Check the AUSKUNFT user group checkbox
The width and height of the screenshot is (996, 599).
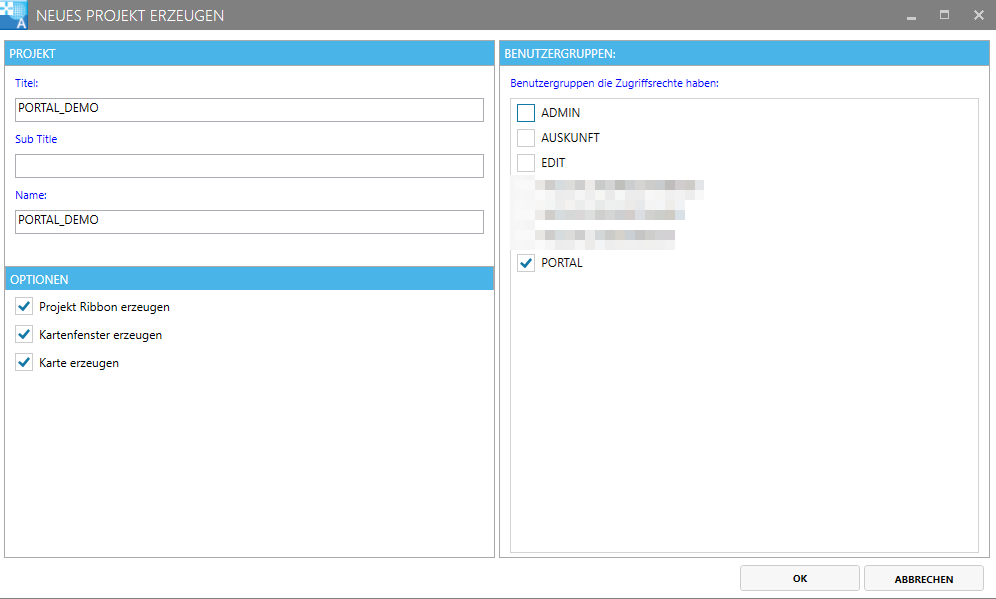pyautogui.click(x=526, y=138)
